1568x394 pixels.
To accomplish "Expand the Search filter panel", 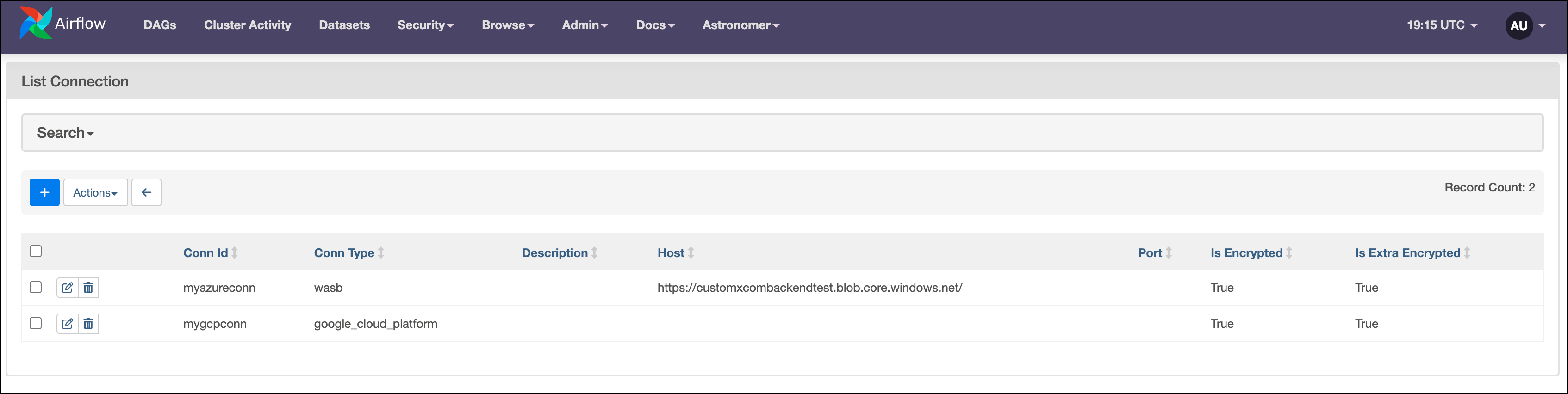I will click(65, 133).
